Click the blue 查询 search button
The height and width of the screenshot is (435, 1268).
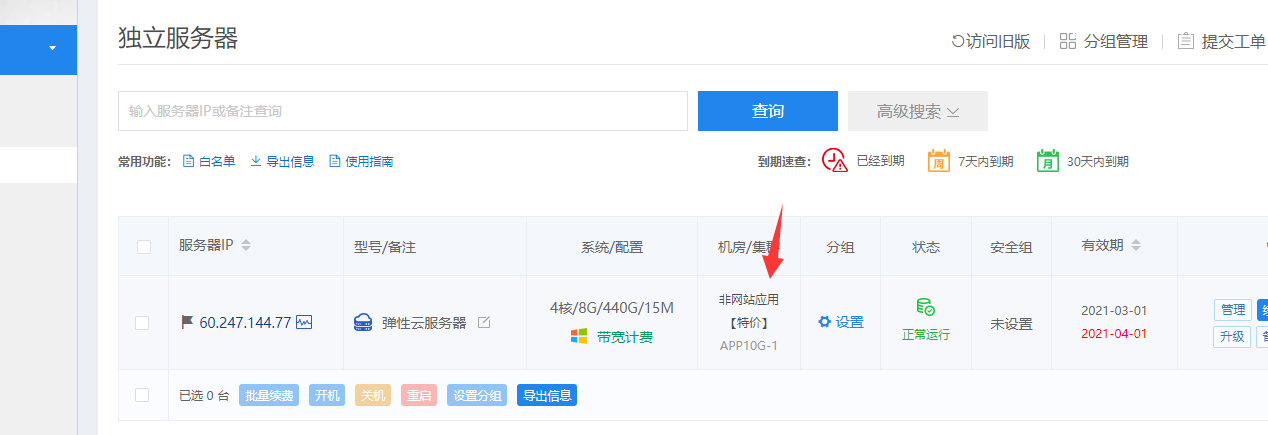(767, 111)
